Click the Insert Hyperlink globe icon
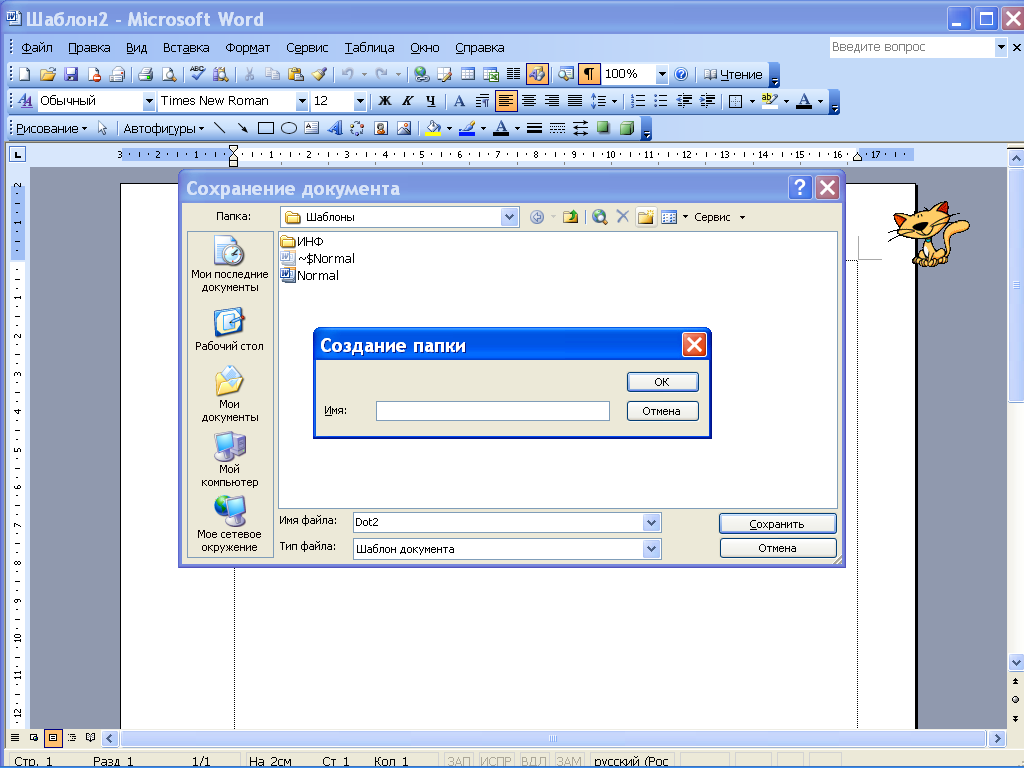The width and height of the screenshot is (1024, 768). click(421, 74)
